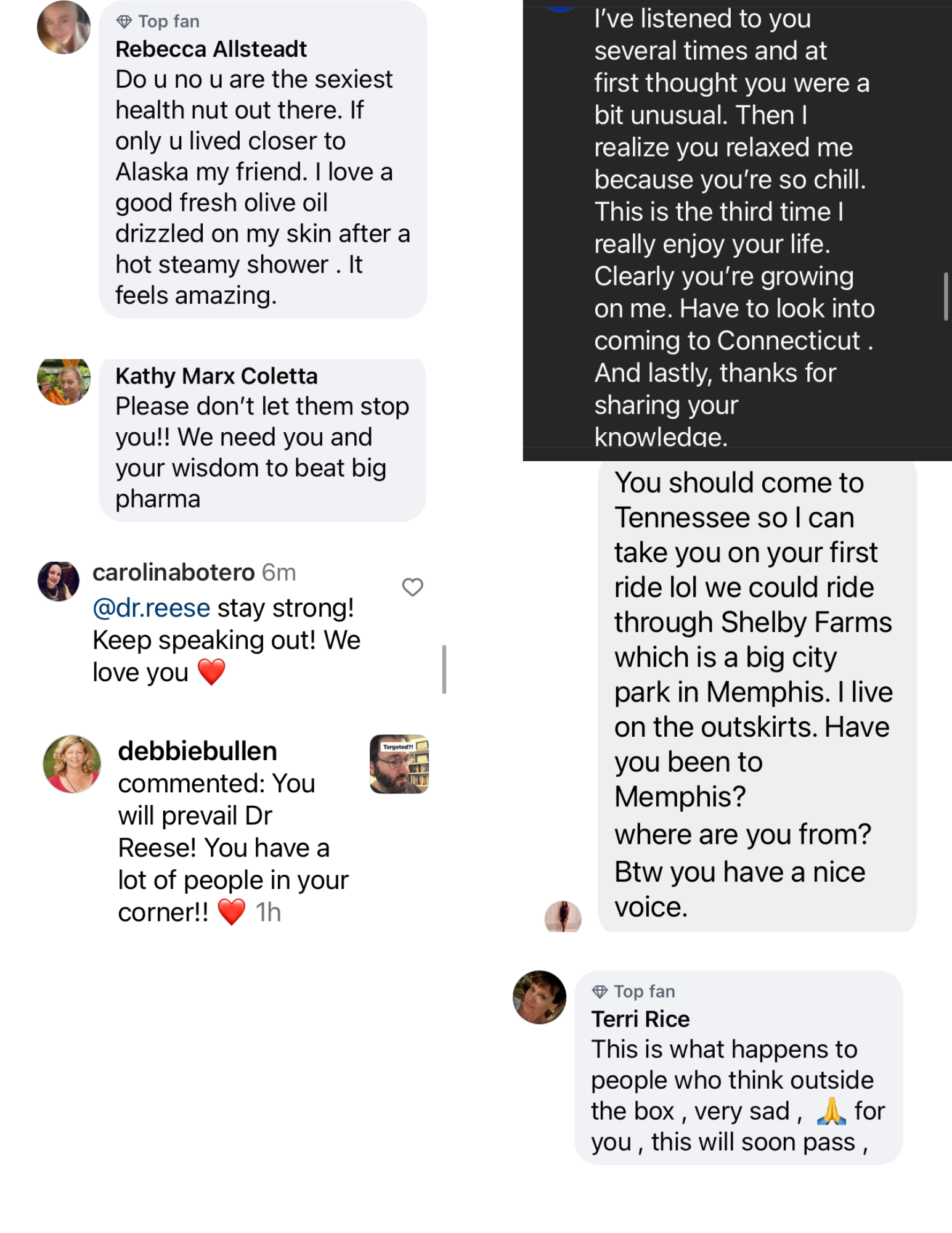The width and height of the screenshot is (952, 1233).
Task: Like carolinabotero's comment with the heart
Action: point(412,587)
